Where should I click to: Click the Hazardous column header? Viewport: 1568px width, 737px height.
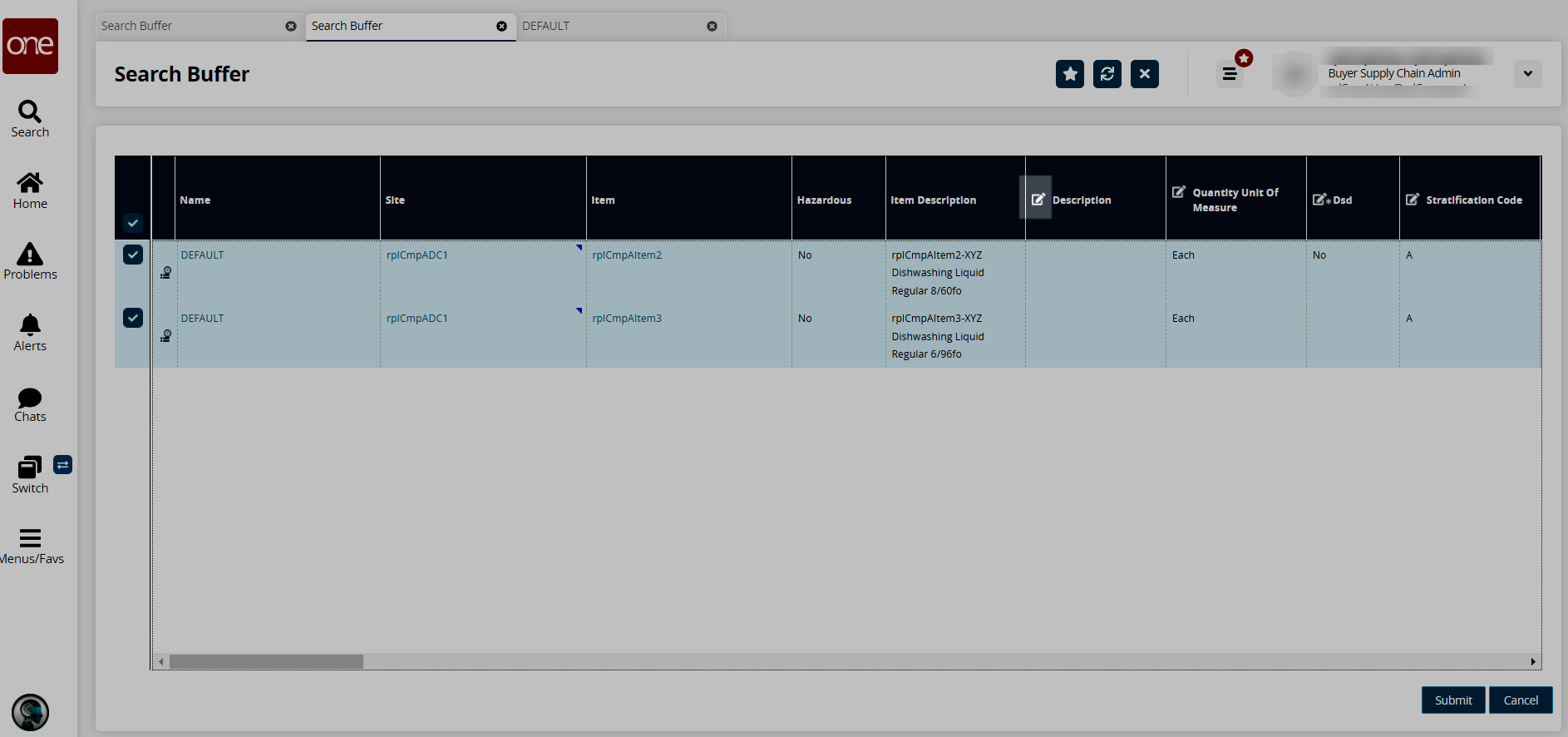coord(839,200)
